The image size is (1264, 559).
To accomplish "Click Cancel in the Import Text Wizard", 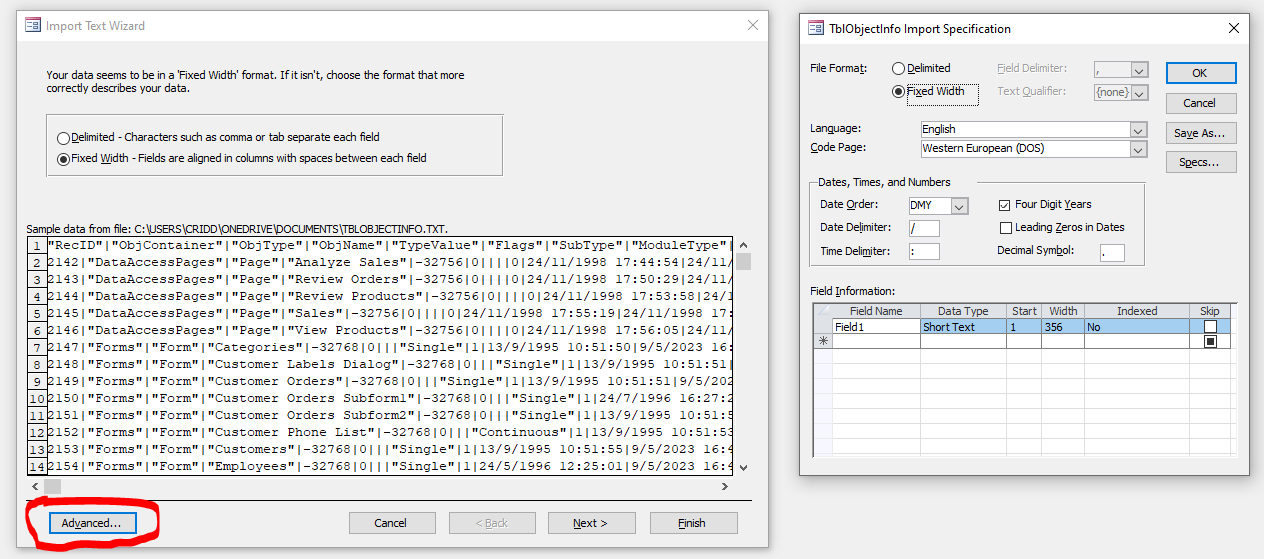I will click(391, 523).
